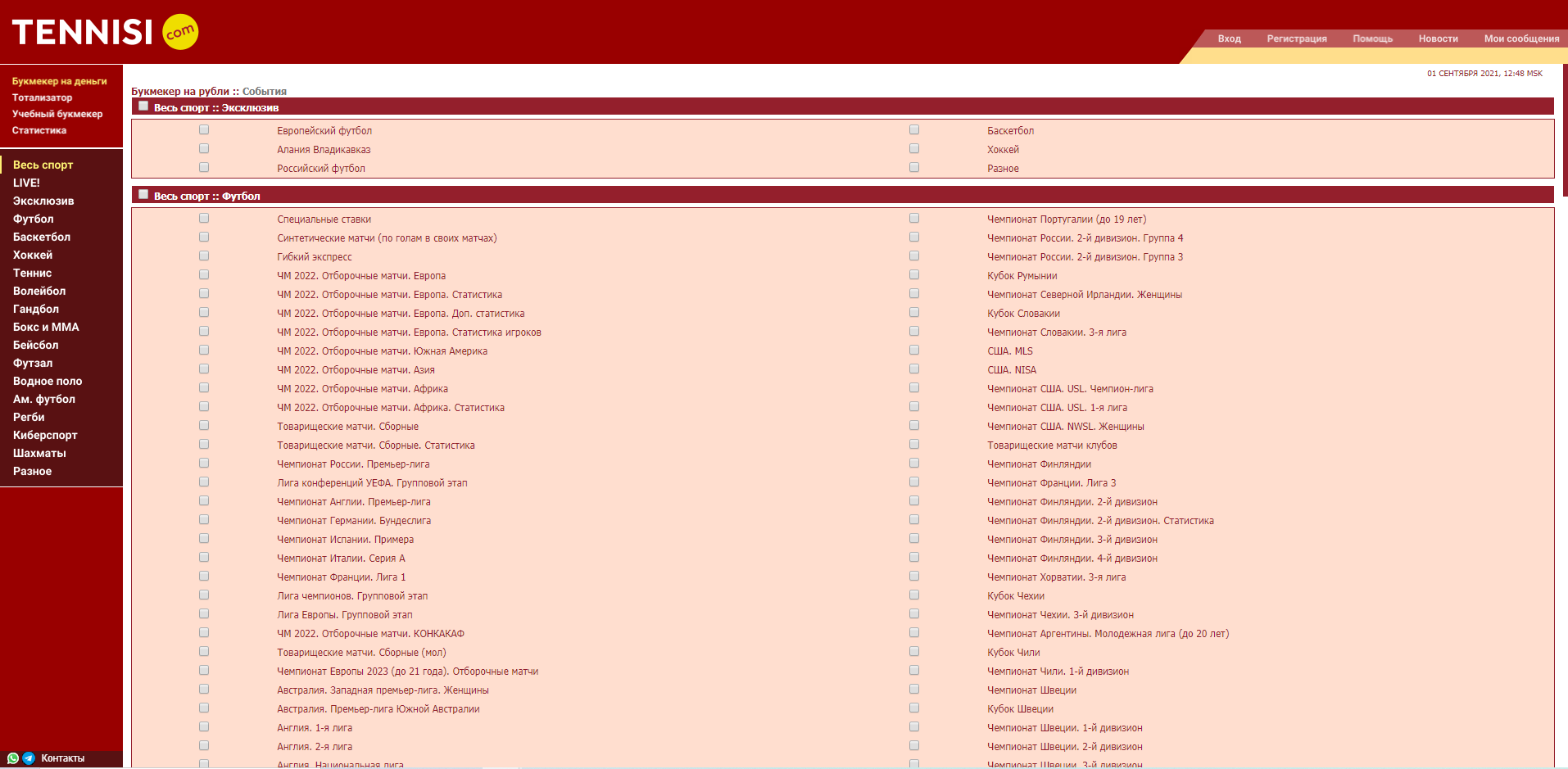Tick the Баскетбол checkbox in Эксклюзив

pos(914,129)
